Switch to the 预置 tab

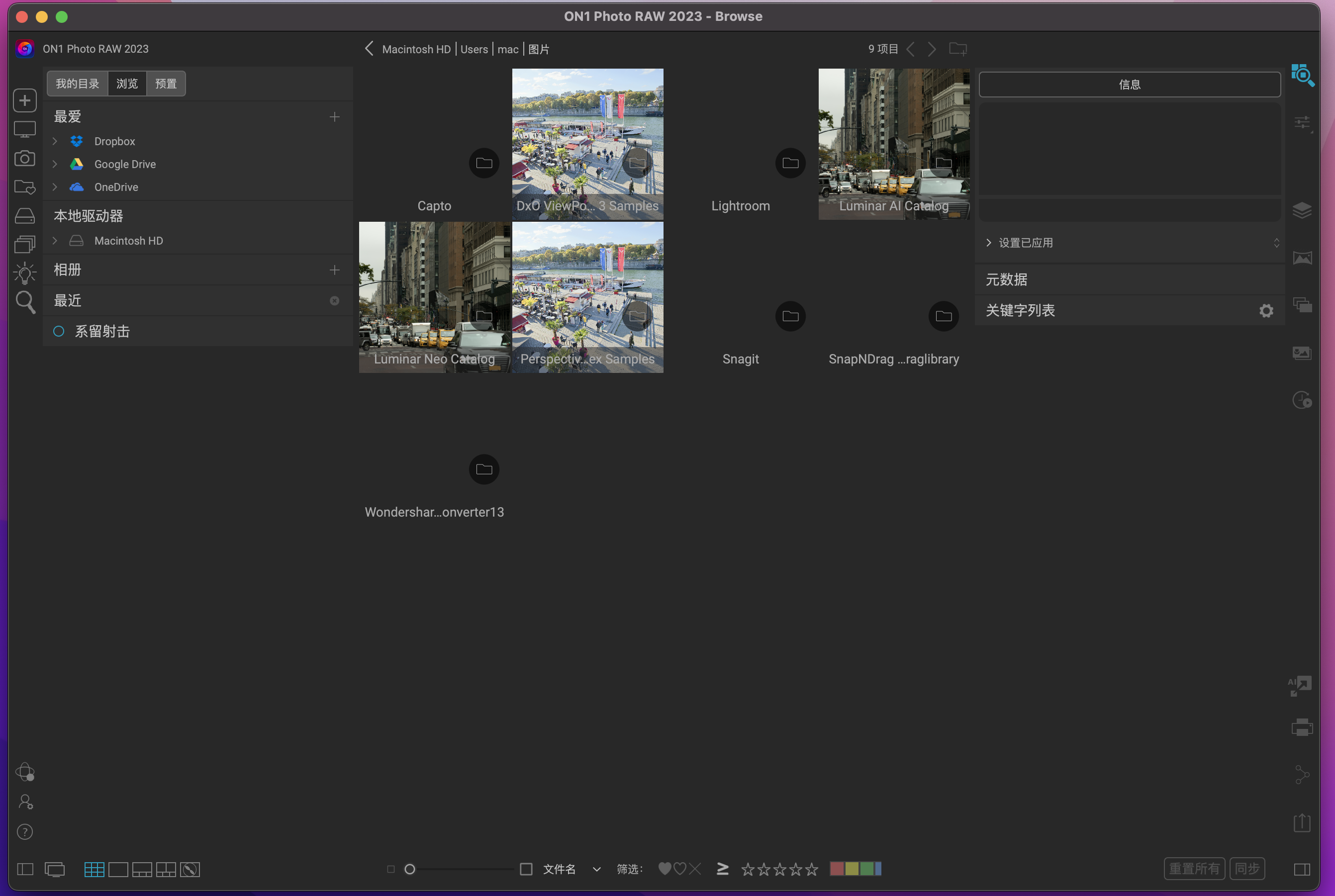(x=165, y=84)
